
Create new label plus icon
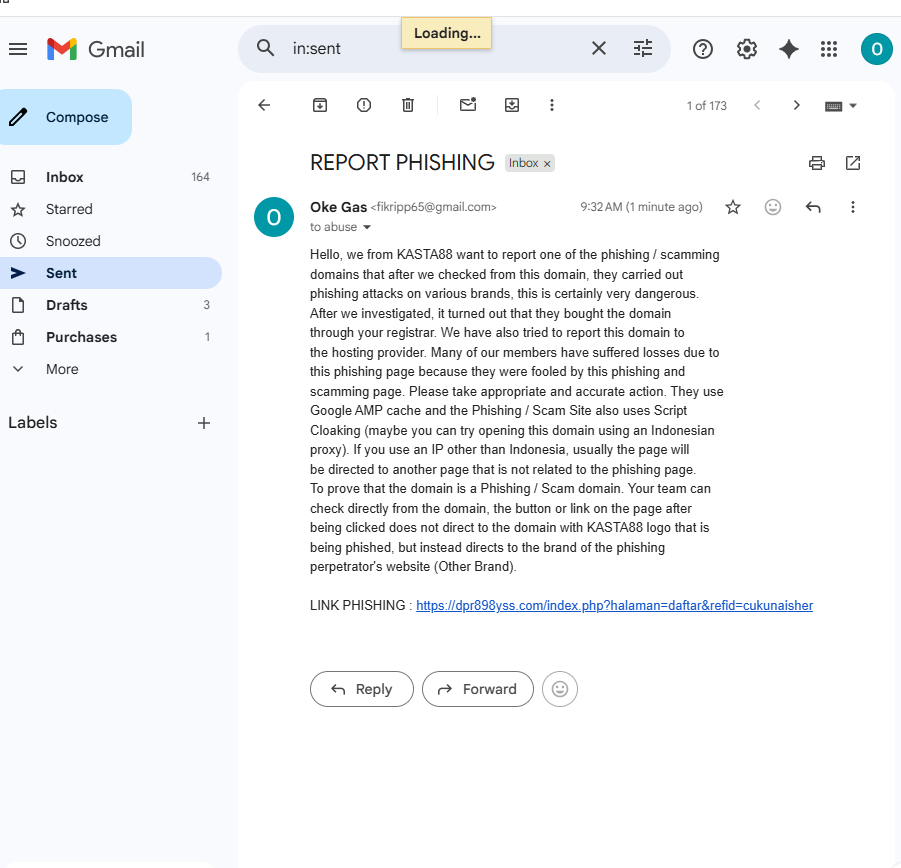203,423
